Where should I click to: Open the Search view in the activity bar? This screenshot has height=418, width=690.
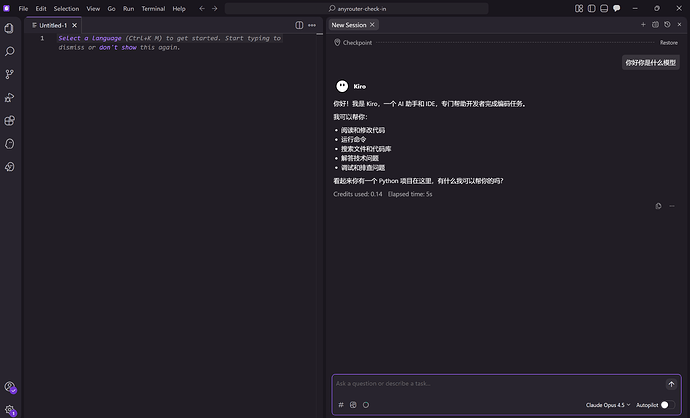[x=9, y=51]
